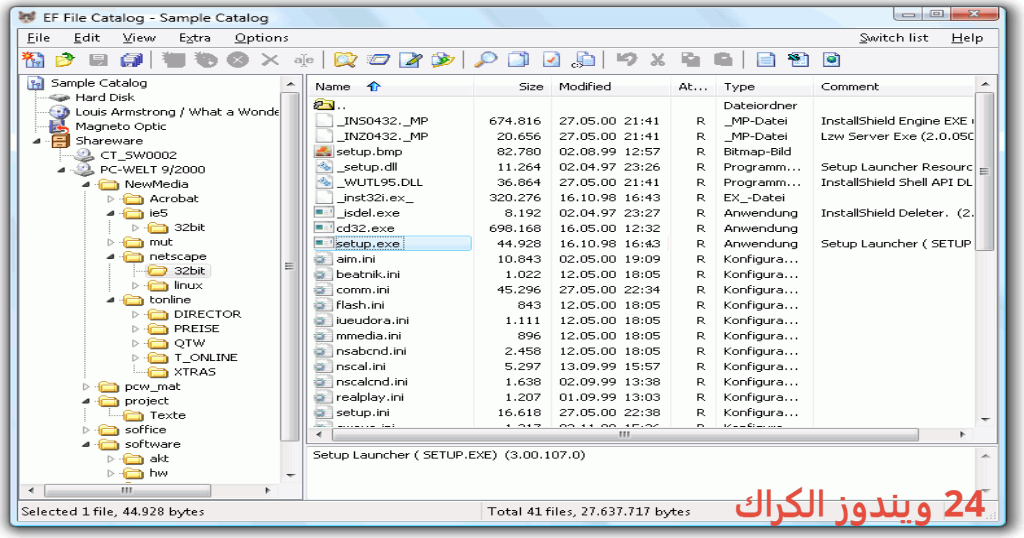Screen dimensions: 1024x538
Task: Click the Save all multi-disk icon
Action: [131, 60]
